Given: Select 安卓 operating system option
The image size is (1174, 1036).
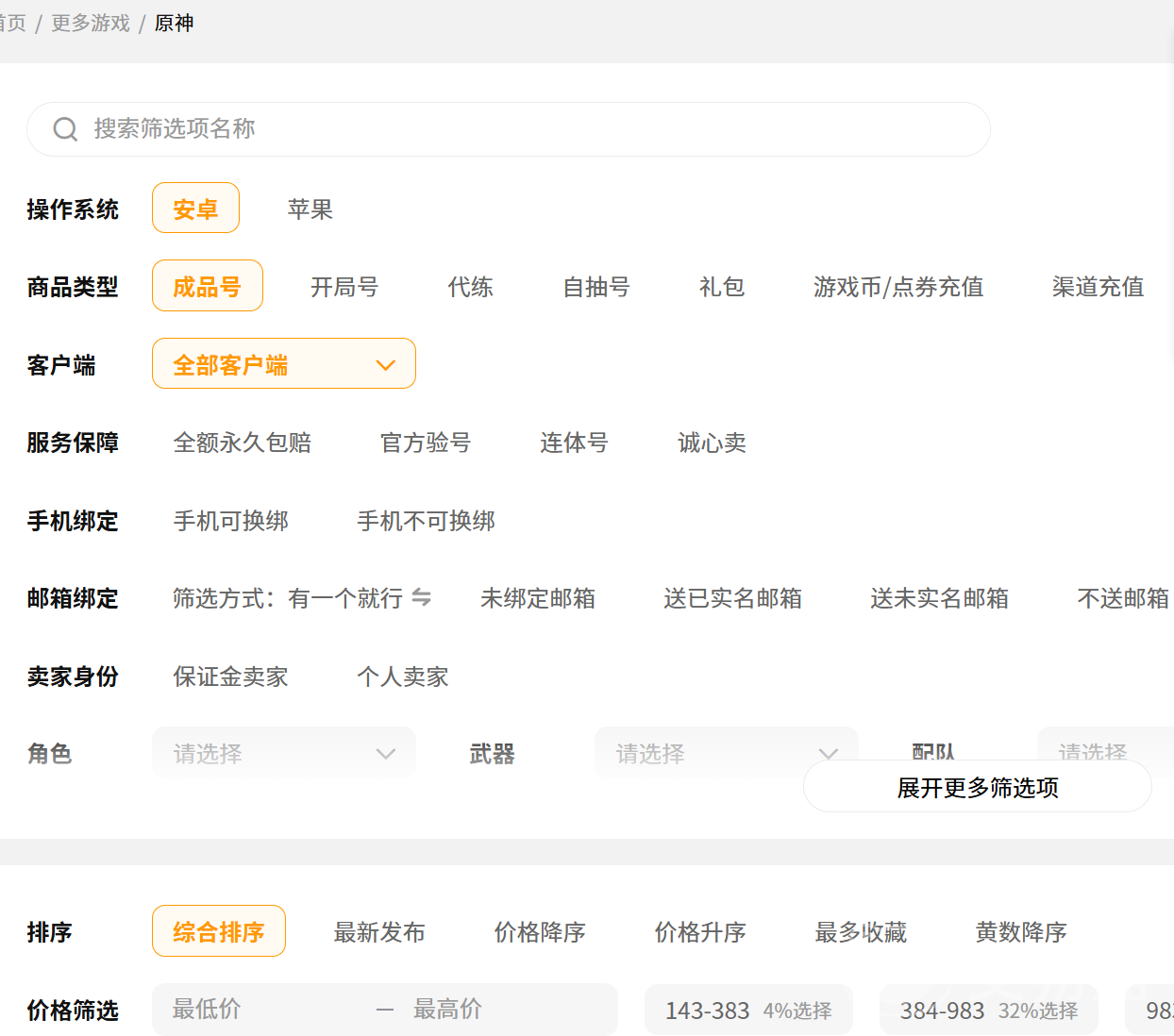Looking at the screenshot, I should tap(195, 209).
